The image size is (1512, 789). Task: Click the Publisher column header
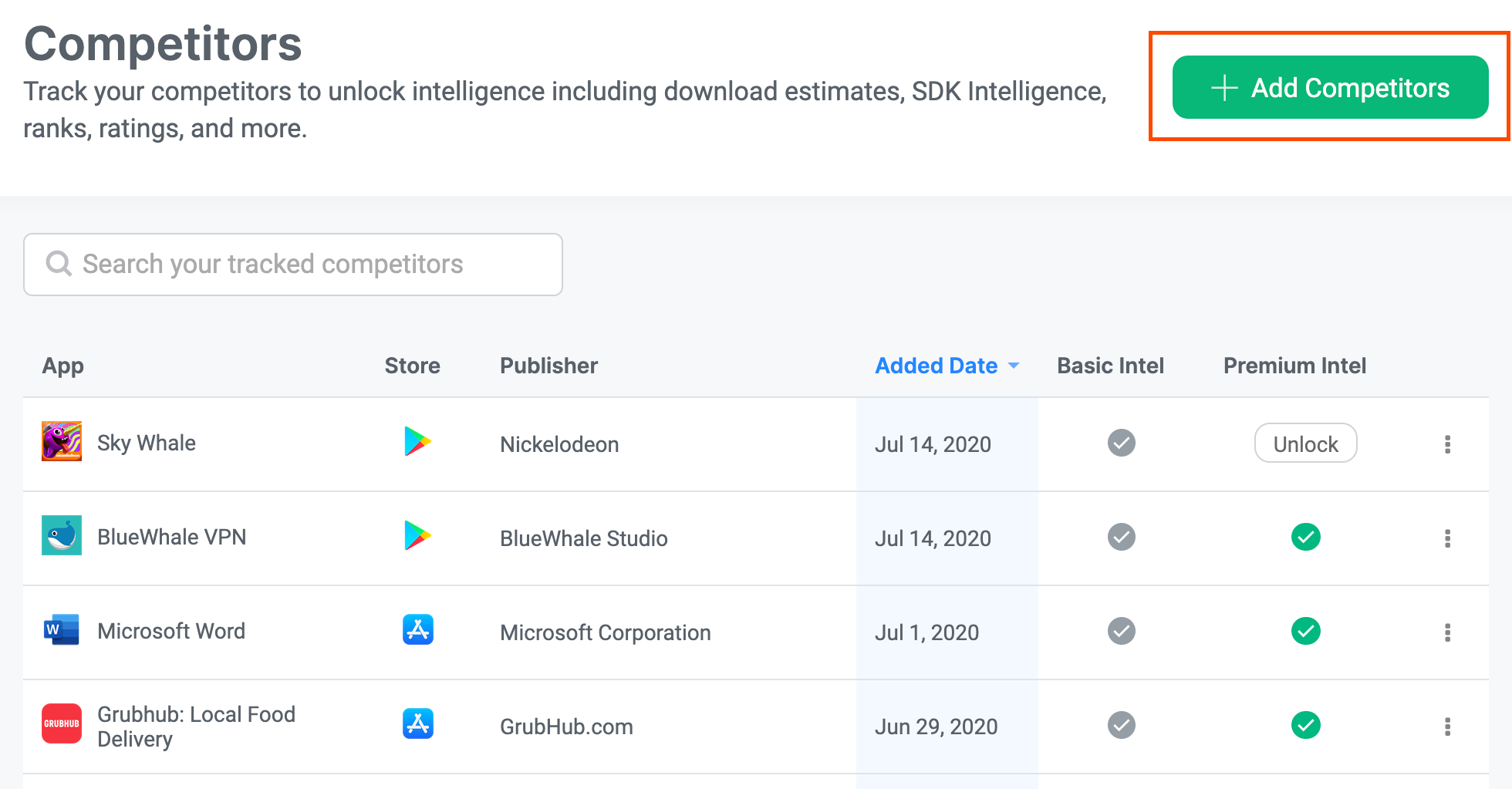[x=548, y=366]
